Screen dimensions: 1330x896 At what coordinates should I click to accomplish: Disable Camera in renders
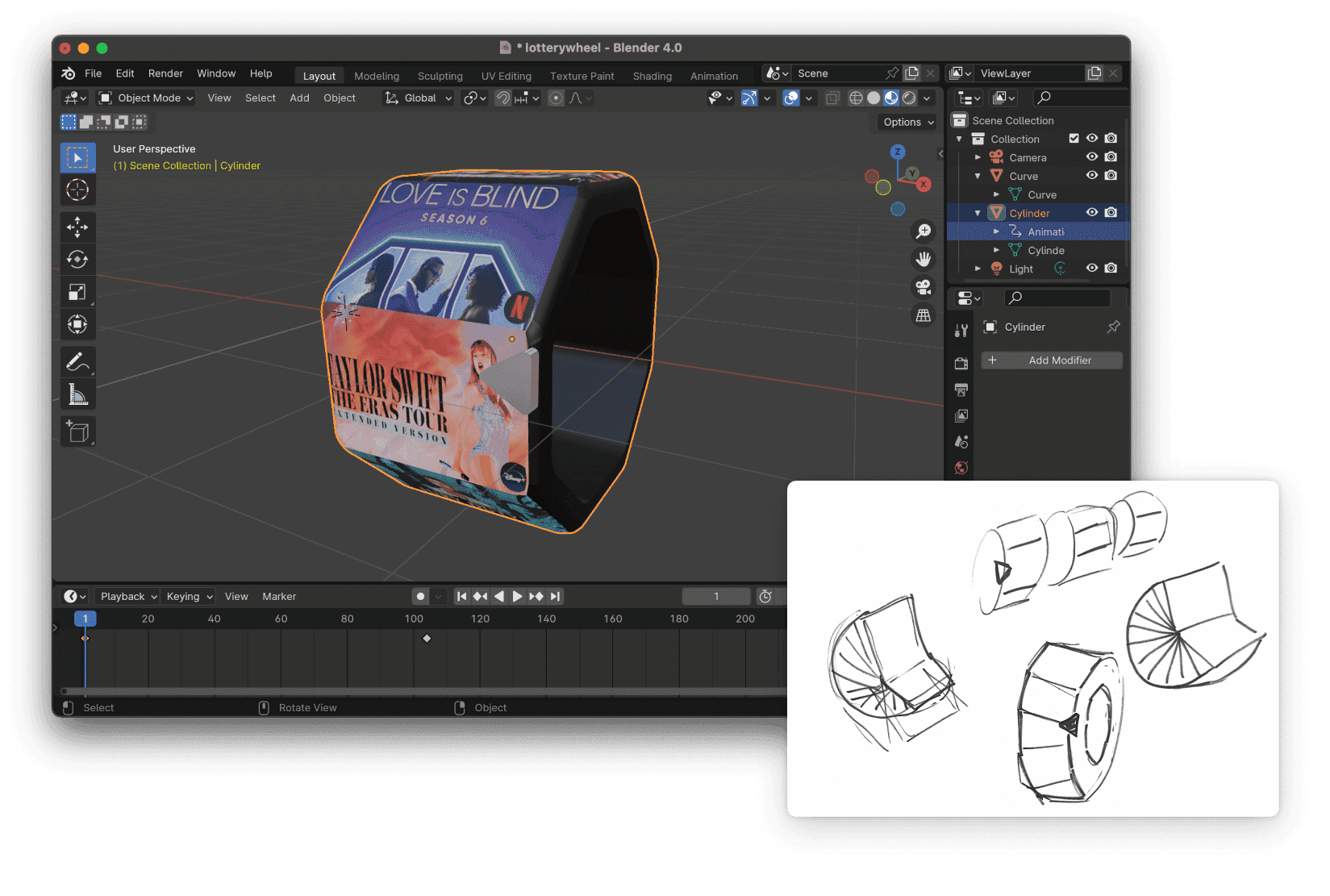coord(1111,157)
